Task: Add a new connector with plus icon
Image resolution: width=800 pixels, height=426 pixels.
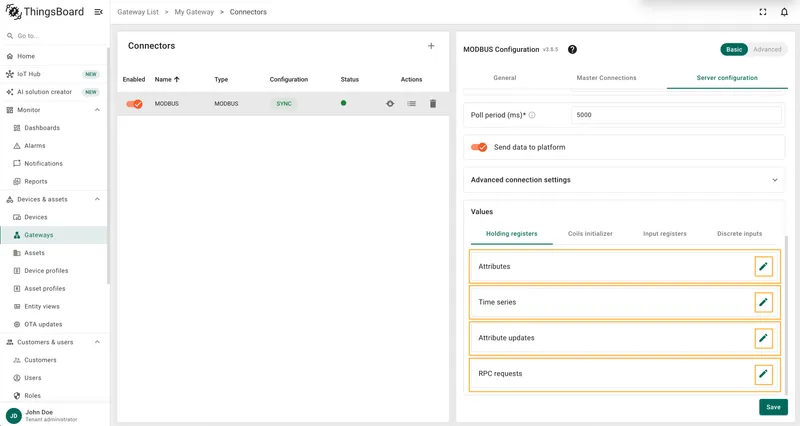Action: pos(431,46)
